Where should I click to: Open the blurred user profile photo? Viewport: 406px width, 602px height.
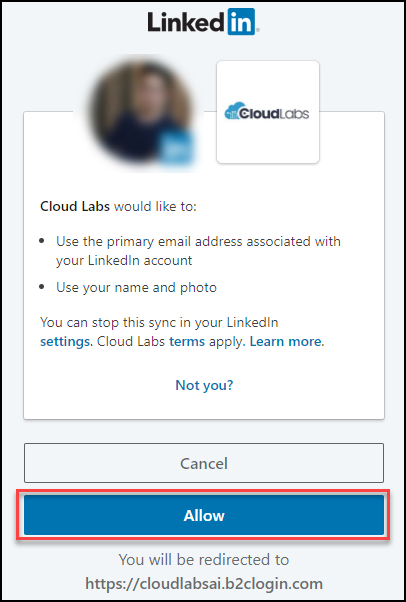point(143,112)
